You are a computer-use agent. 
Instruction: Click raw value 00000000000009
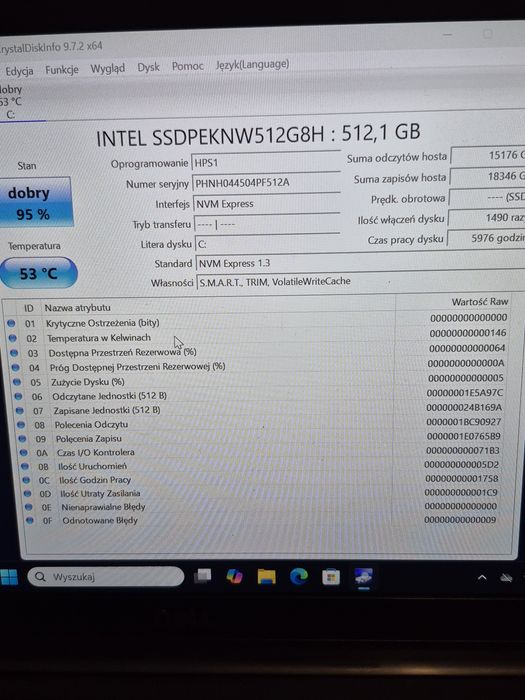coord(460,520)
